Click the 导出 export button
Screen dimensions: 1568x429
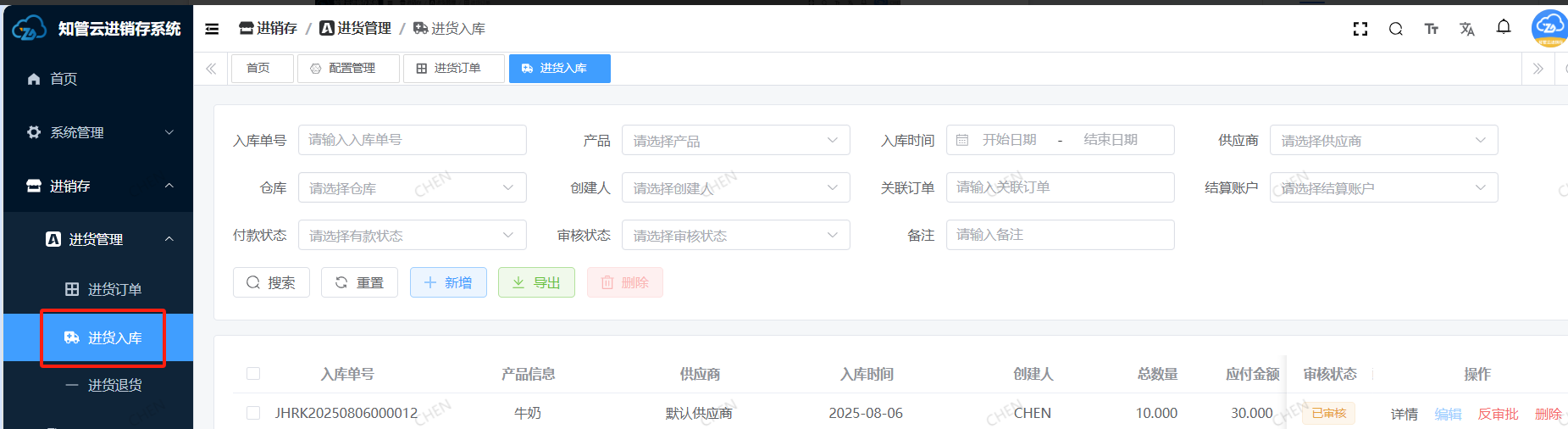tap(536, 282)
